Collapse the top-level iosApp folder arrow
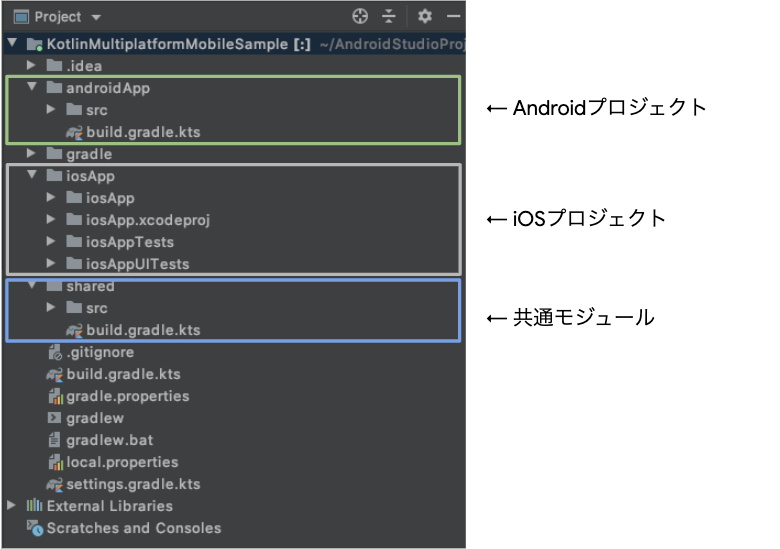Viewport: 780px width, 549px height. point(32,175)
